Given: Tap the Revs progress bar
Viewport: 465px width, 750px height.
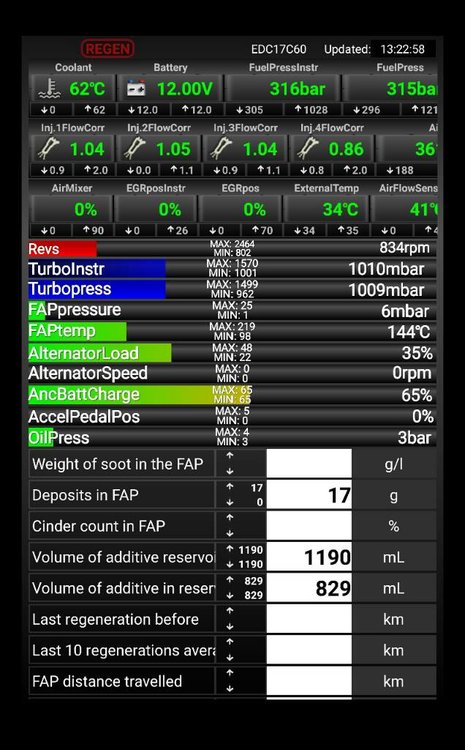Looking at the screenshot, I should pyautogui.click(x=232, y=248).
